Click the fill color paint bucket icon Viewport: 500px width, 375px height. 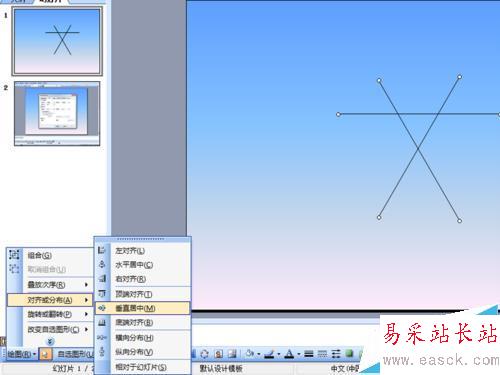(250, 354)
